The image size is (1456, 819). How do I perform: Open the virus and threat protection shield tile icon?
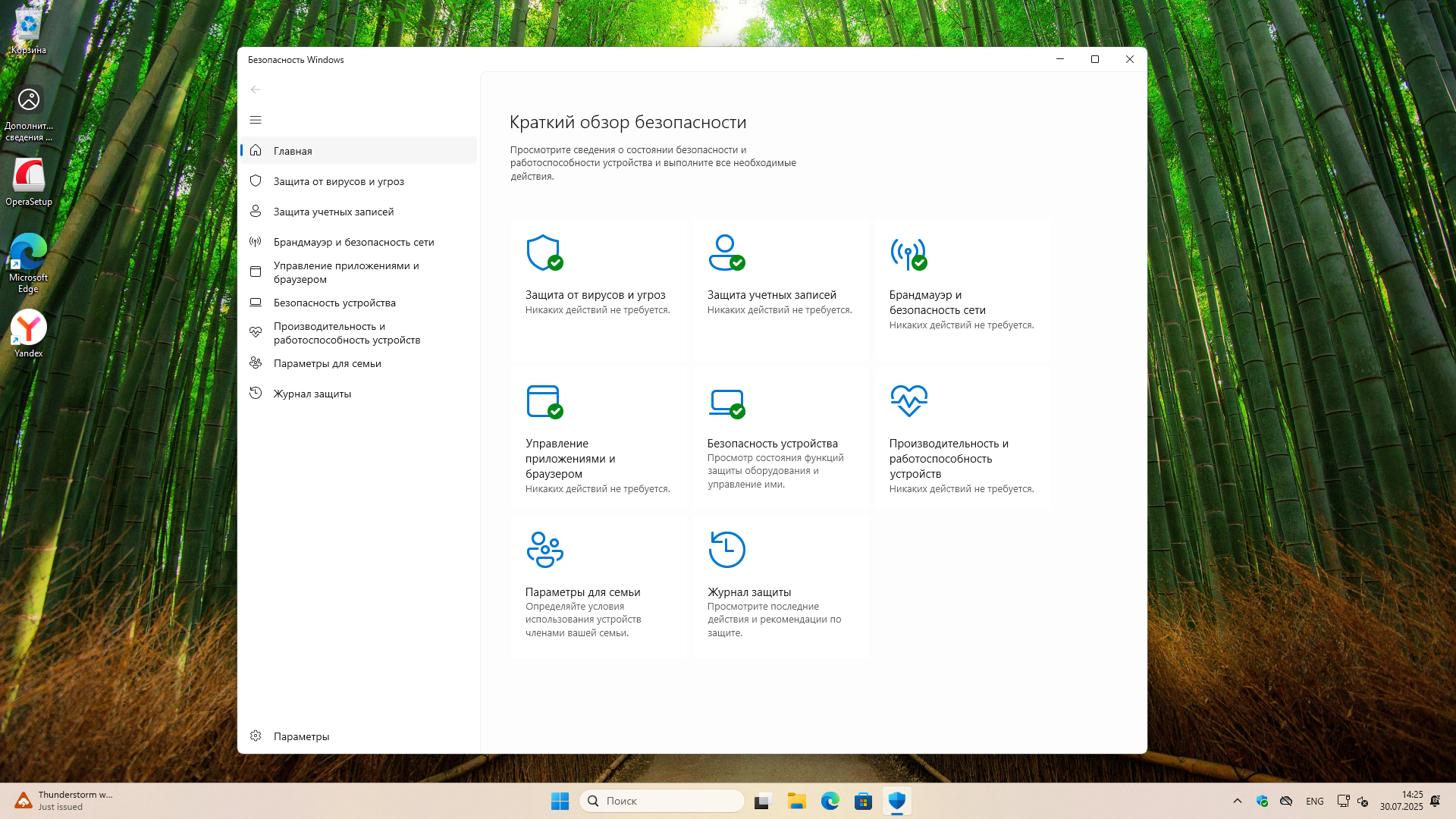[544, 253]
